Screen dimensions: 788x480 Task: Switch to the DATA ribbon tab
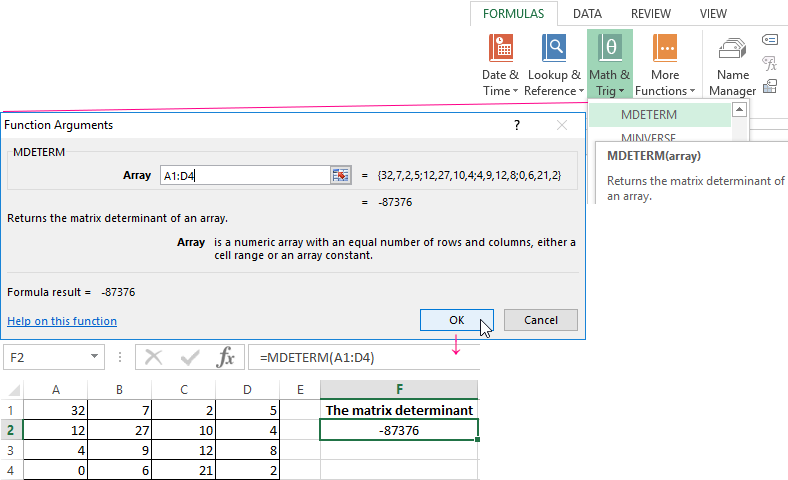[x=587, y=14]
